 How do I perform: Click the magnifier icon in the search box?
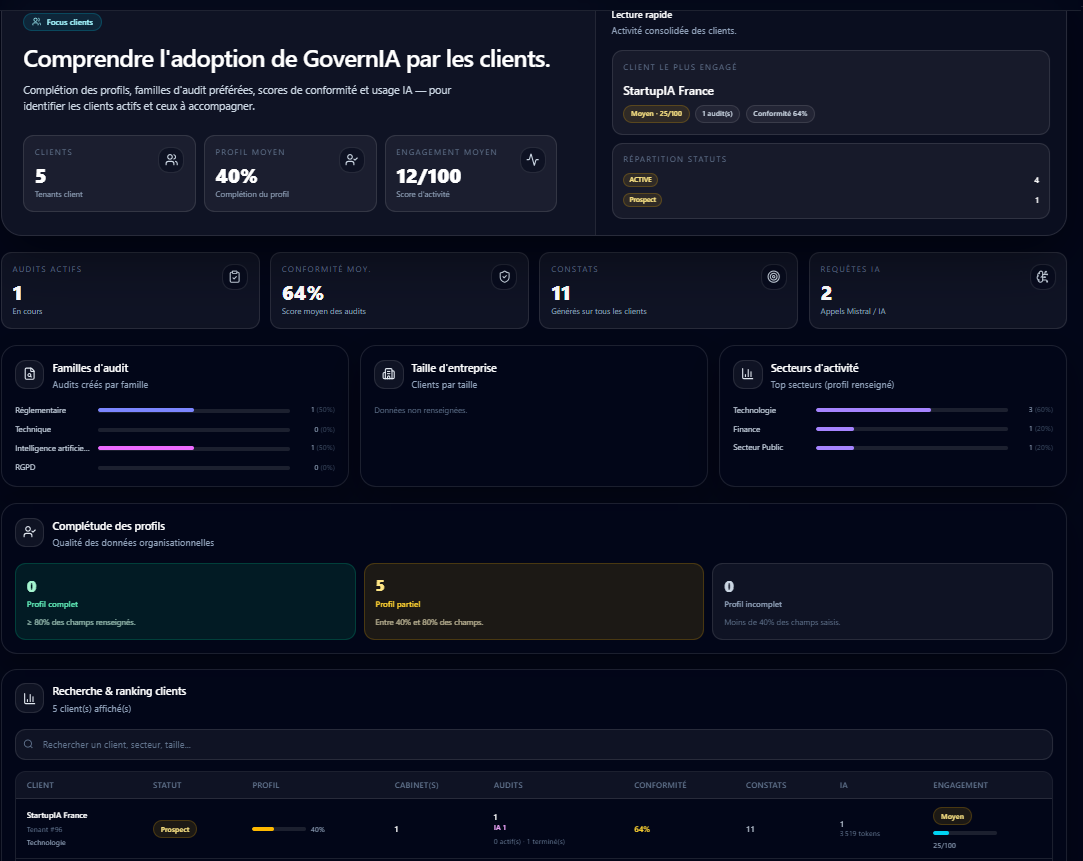point(28,744)
